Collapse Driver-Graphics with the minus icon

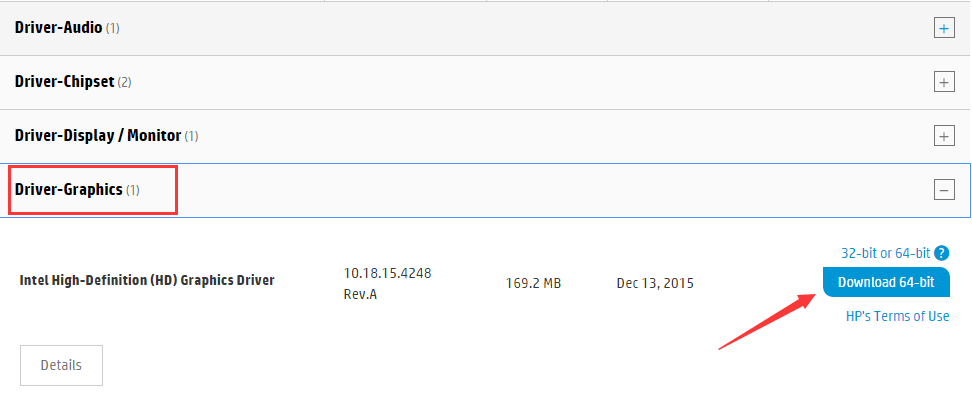point(944,190)
